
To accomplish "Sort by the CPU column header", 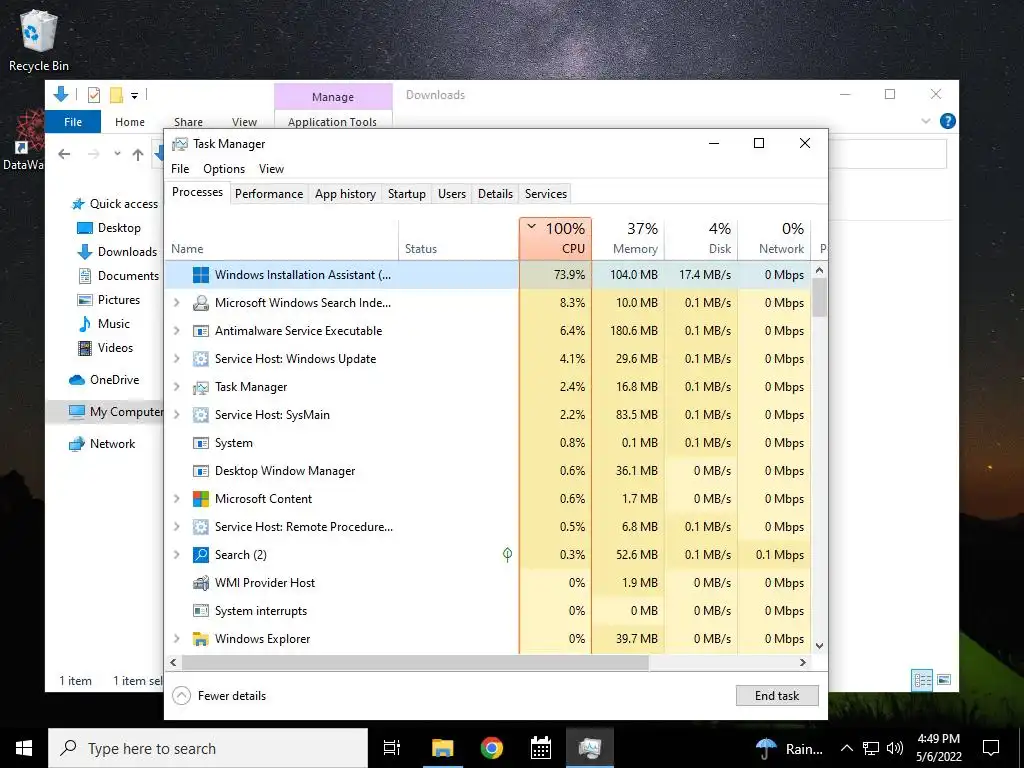I will coord(556,238).
